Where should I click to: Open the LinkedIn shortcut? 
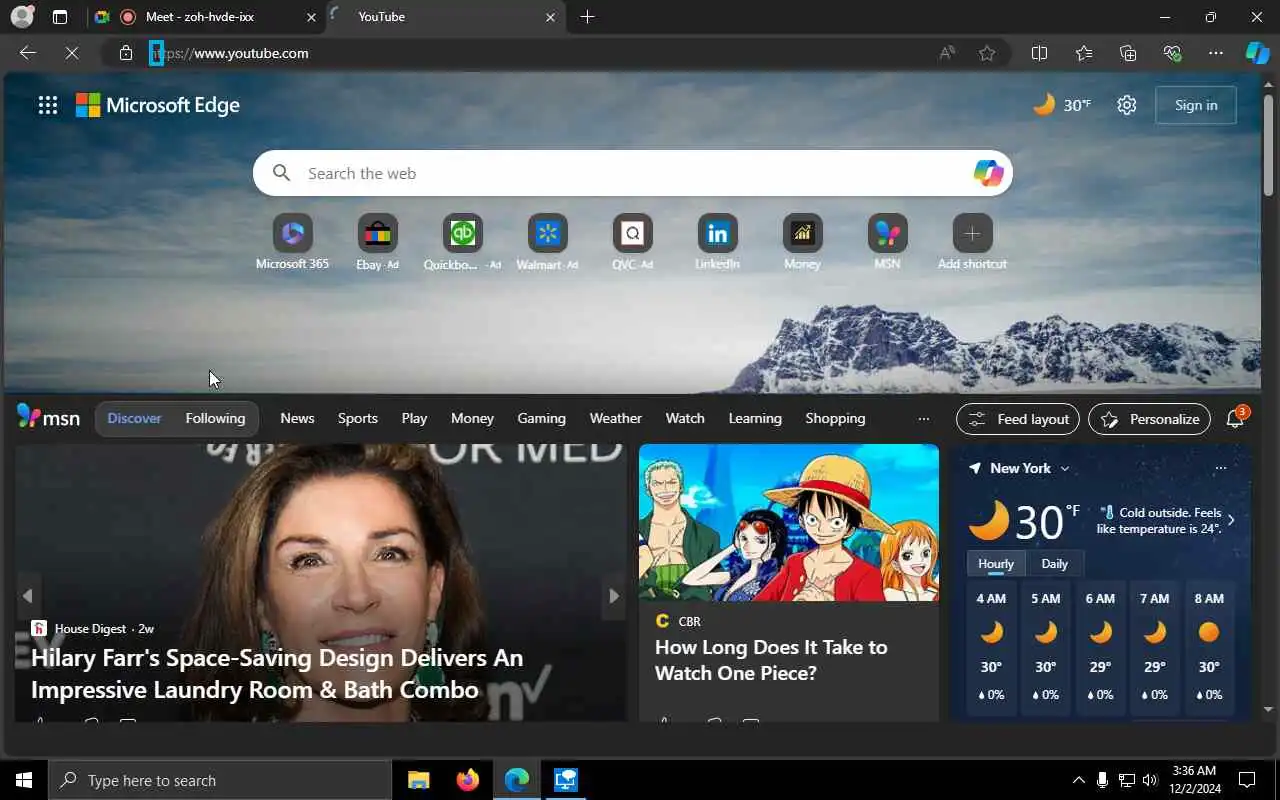pyautogui.click(x=717, y=242)
